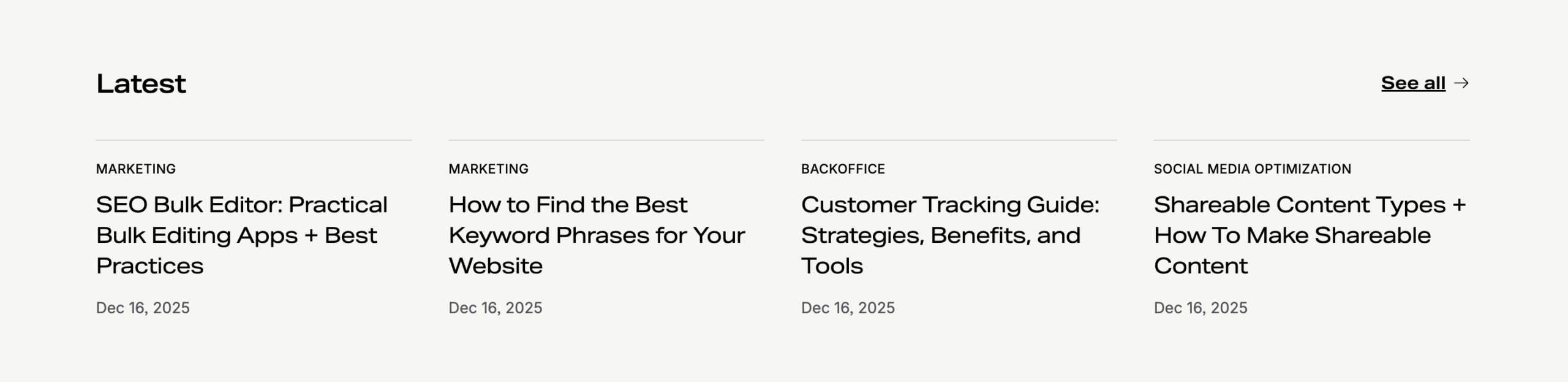
Task: Click the date under Keyword Phrases article
Action: (496, 308)
